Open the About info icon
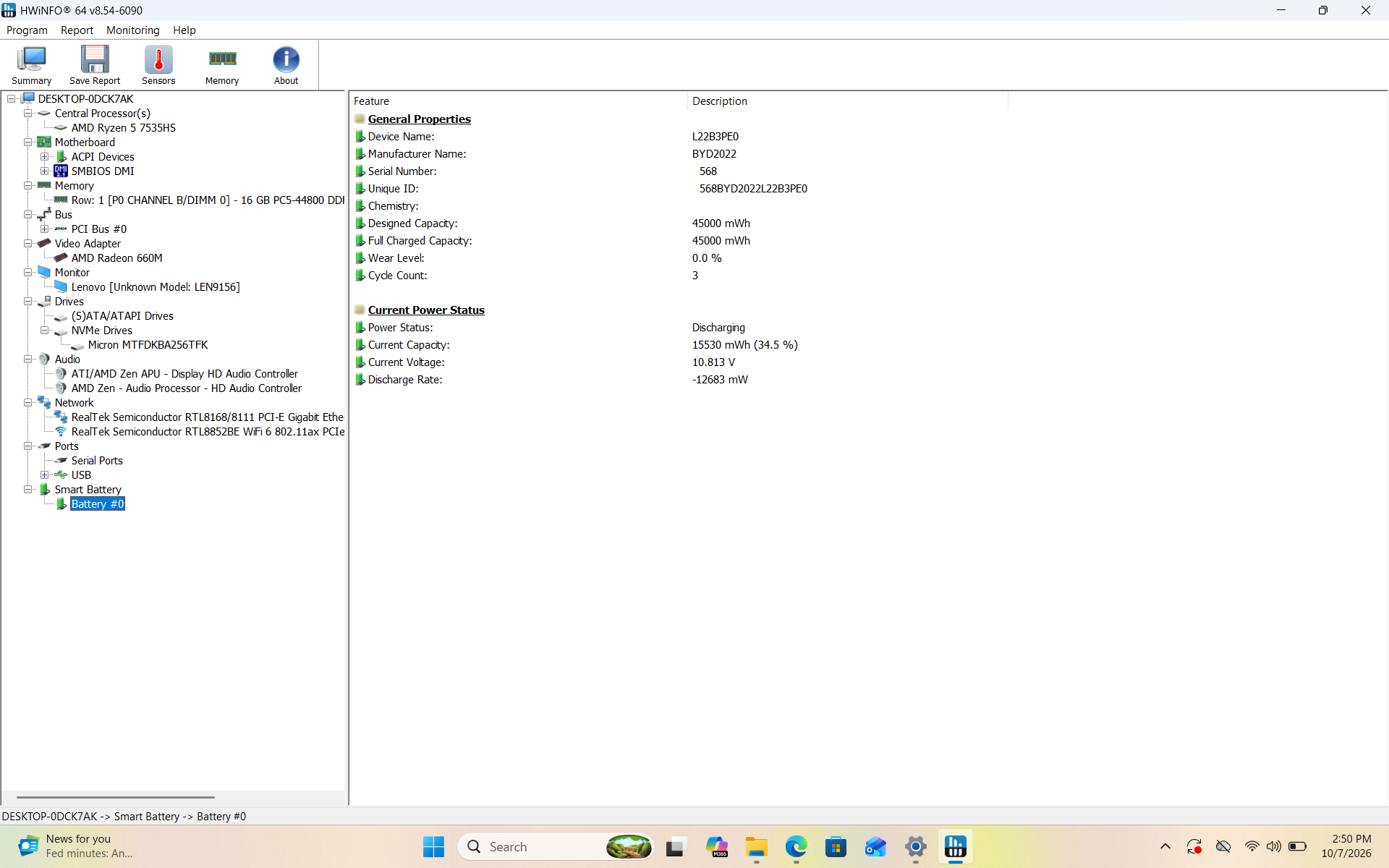Image resolution: width=1389 pixels, height=868 pixels. coord(286,65)
